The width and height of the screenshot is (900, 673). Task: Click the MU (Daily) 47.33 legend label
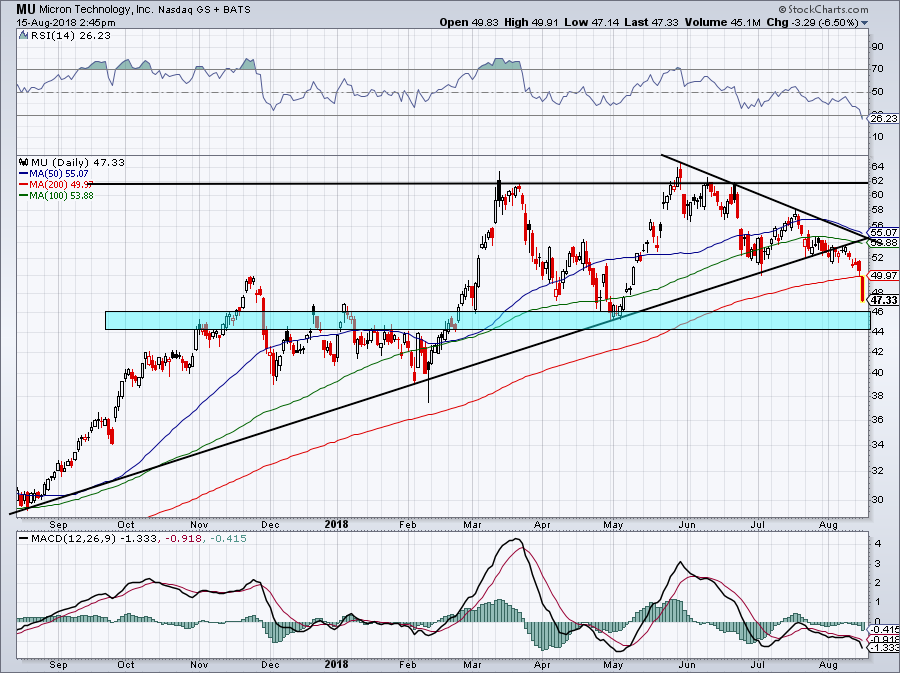(78, 162)
